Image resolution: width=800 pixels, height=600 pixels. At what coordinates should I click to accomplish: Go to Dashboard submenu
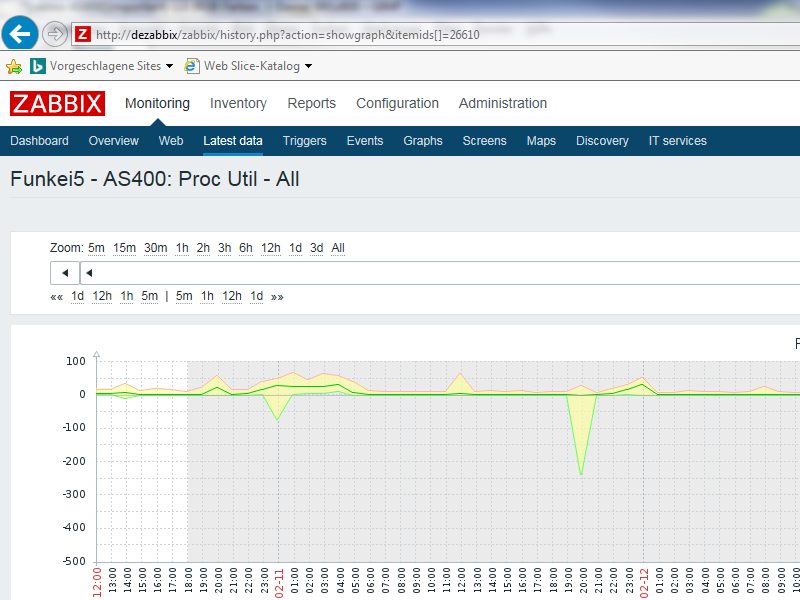[39, 141]
